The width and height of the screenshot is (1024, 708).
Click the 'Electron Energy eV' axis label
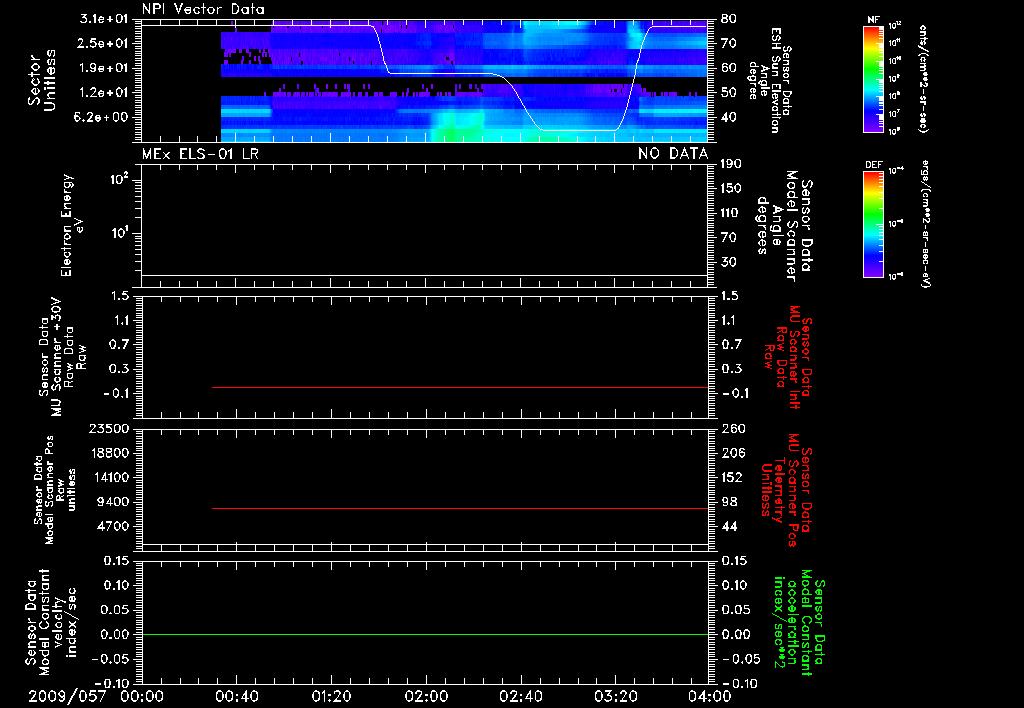click(72, 225)
